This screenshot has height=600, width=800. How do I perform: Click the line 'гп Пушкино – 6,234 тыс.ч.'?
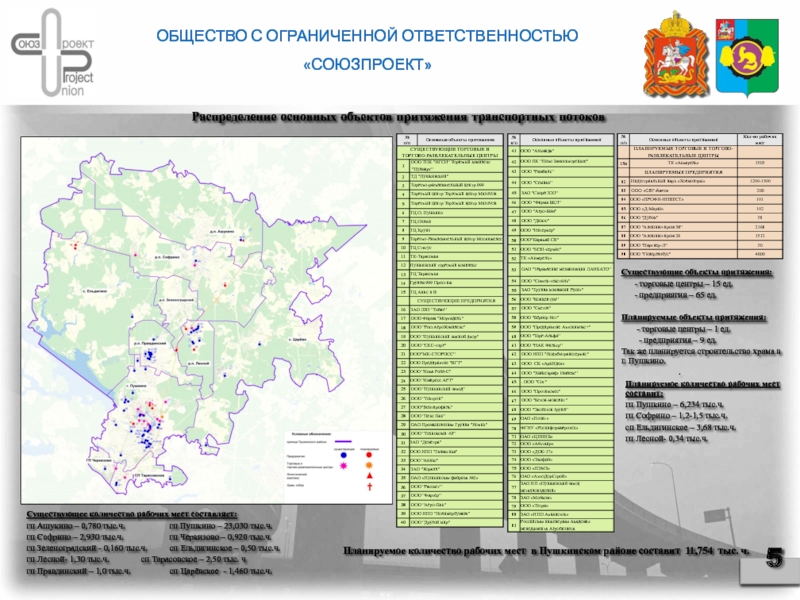[674, 405]
